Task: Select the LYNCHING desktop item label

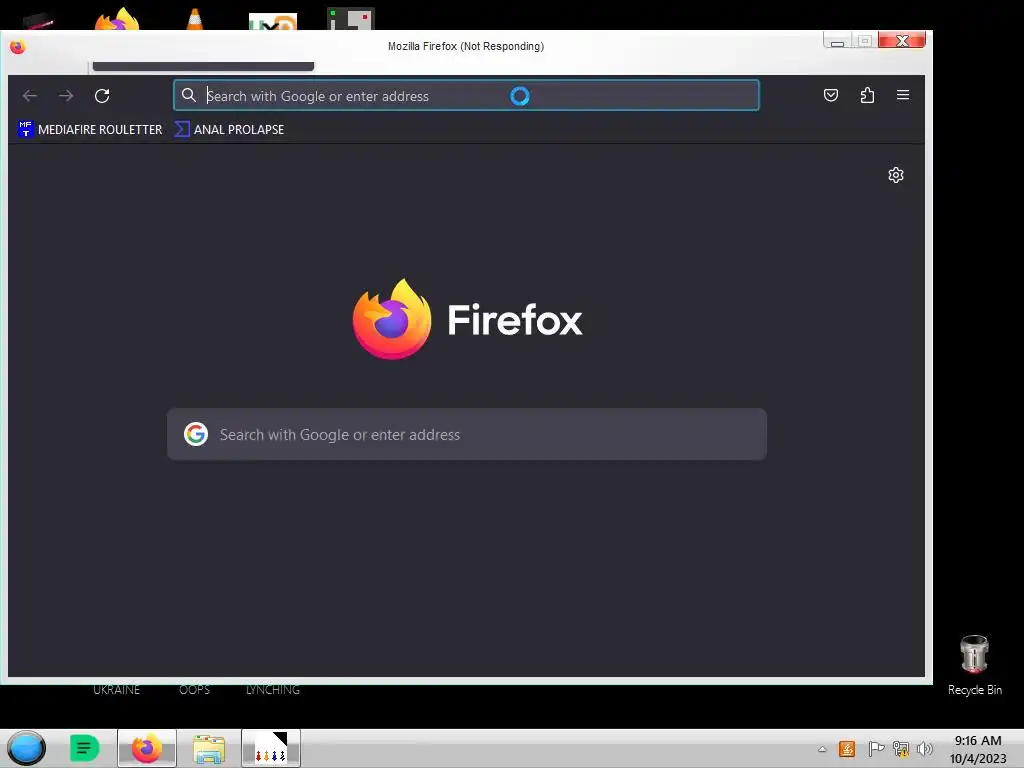Action: (273, 690)
